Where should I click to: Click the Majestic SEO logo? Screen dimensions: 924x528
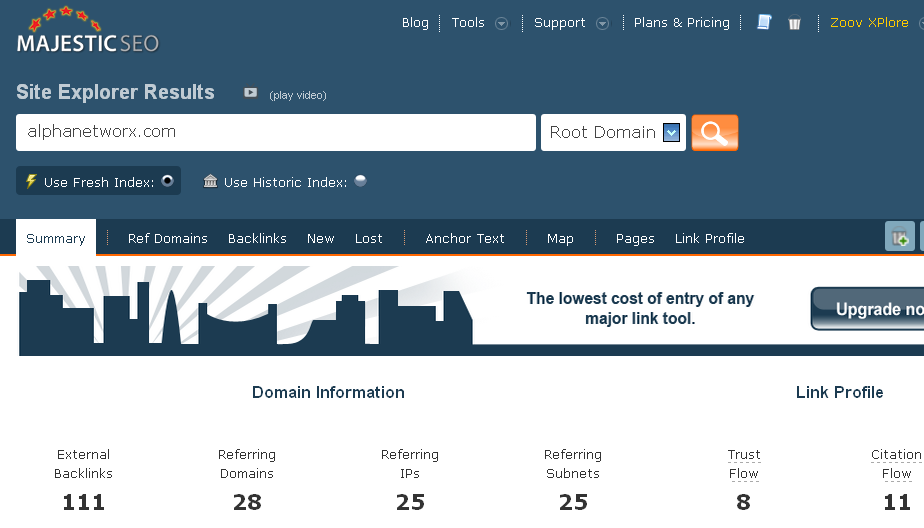[x=87, y=32]
